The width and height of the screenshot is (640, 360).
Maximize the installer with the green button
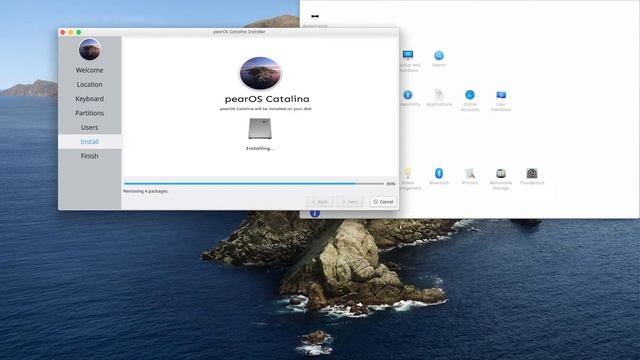pos(79,32)
